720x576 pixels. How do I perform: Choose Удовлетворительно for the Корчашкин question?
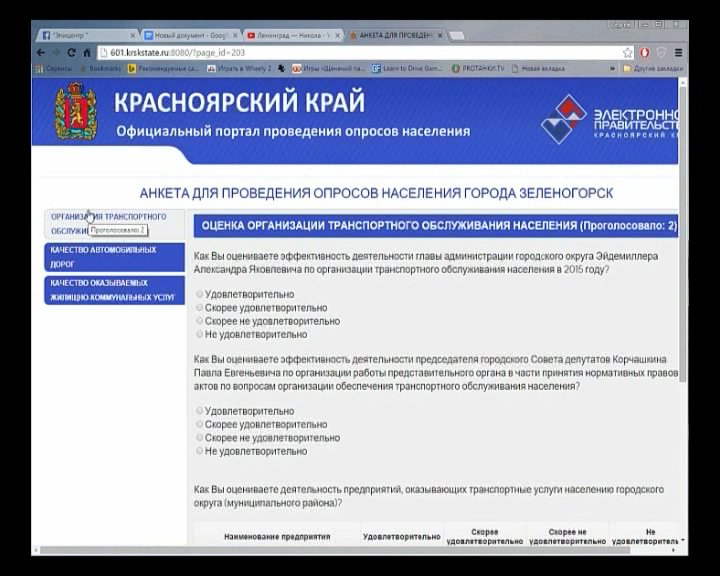[199, 411]
